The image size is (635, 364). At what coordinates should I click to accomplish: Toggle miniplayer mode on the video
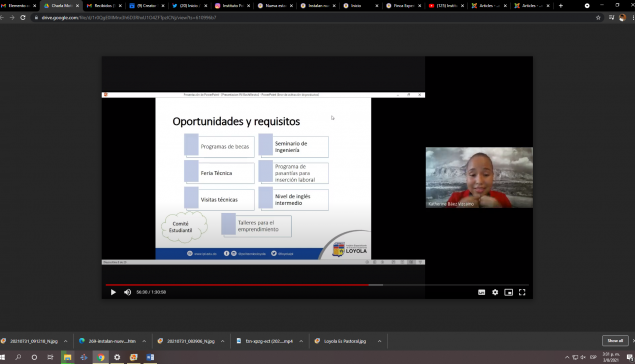coord(508,292)
